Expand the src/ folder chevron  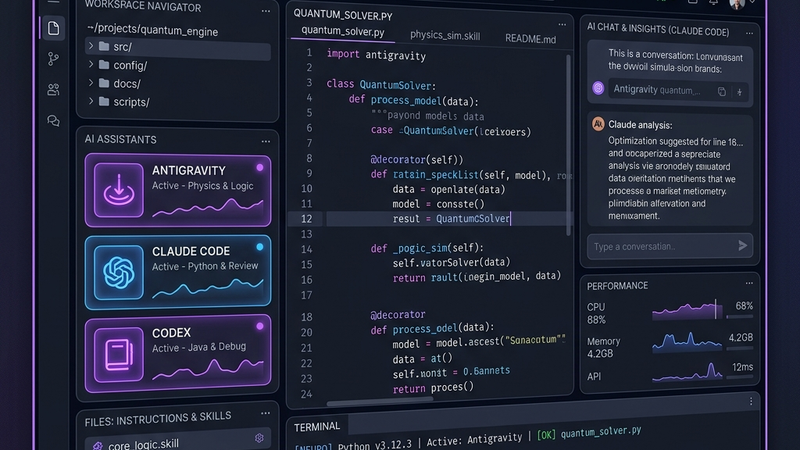tap(91, 46)
